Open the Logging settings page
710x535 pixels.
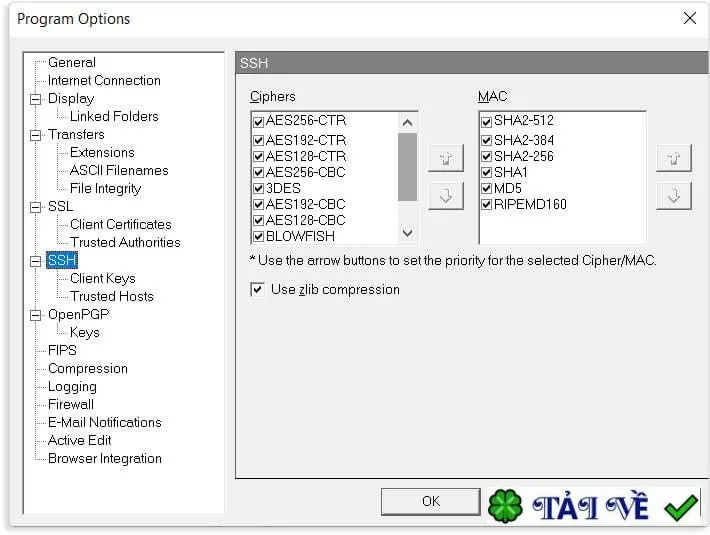click(x=72, y=387)
